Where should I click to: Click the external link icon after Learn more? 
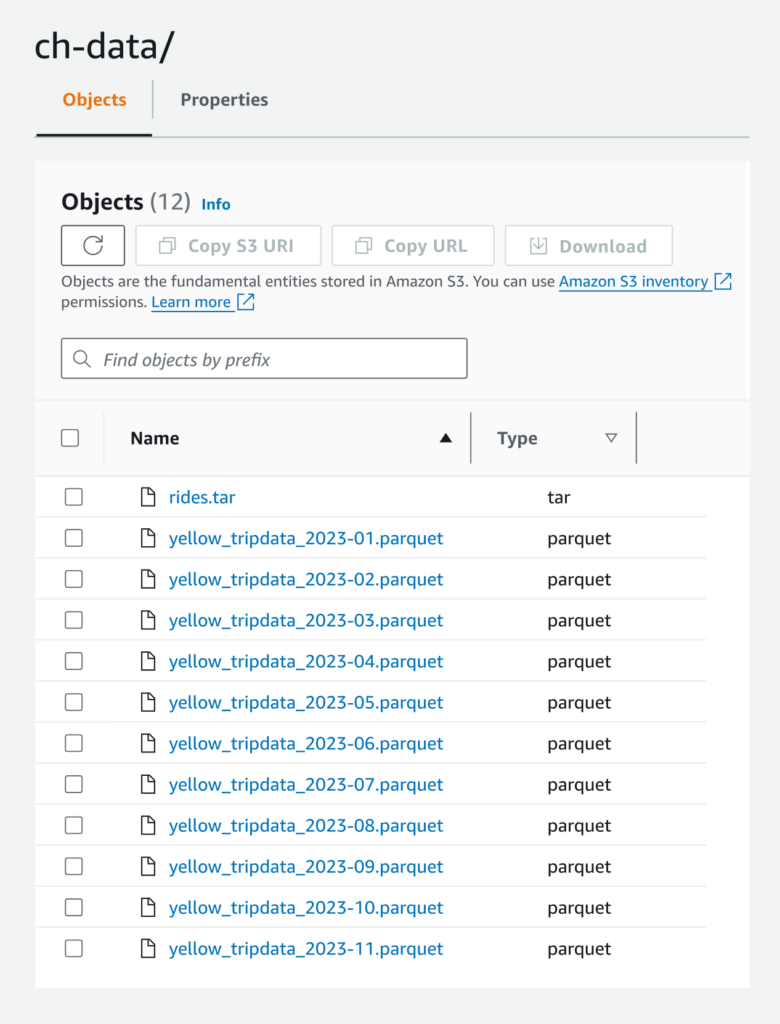point(245,302)
